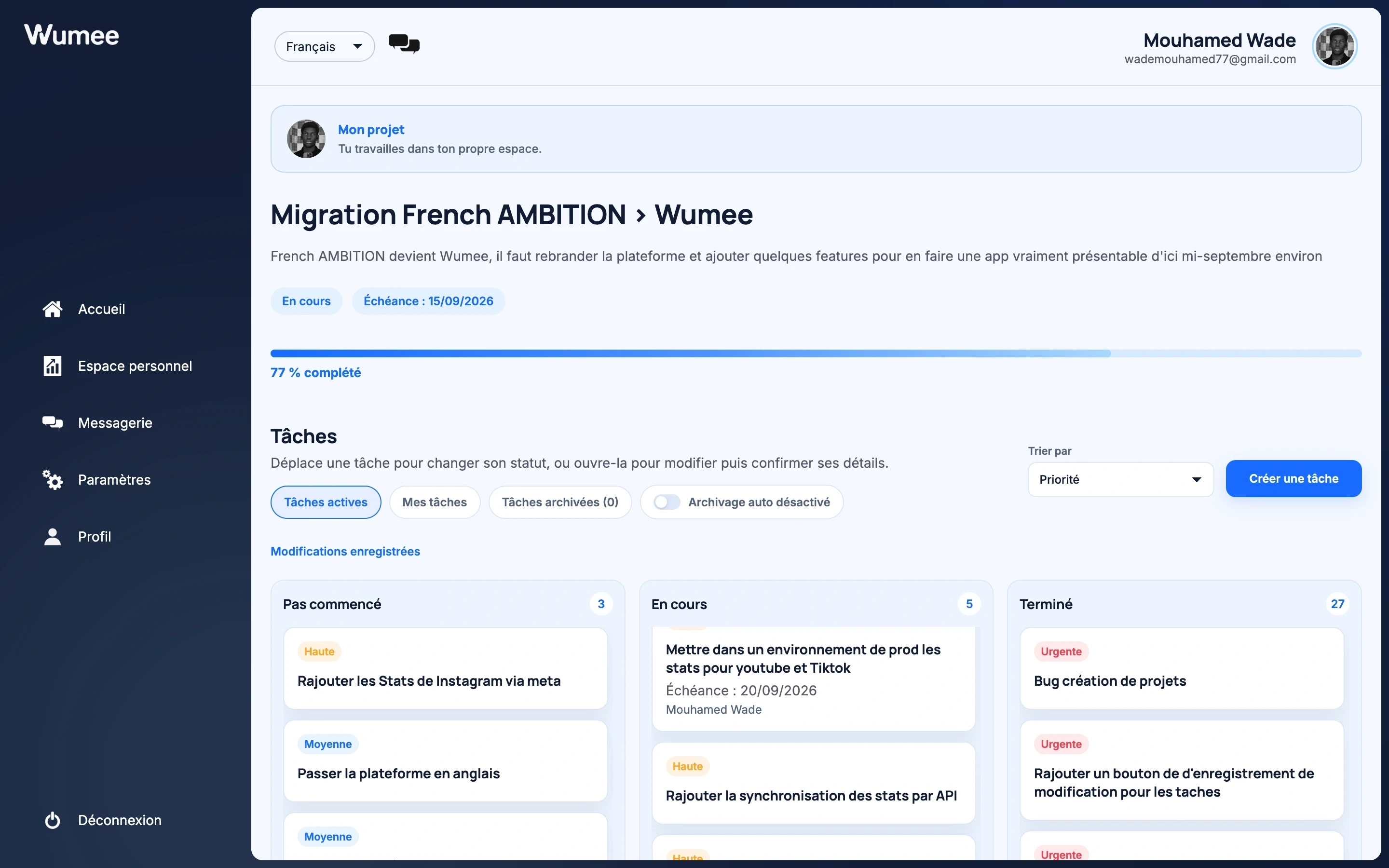This screenshot has height=868, width=1389.
Task: Click the Mon projet avatar picture
Action: click(306, 139)
